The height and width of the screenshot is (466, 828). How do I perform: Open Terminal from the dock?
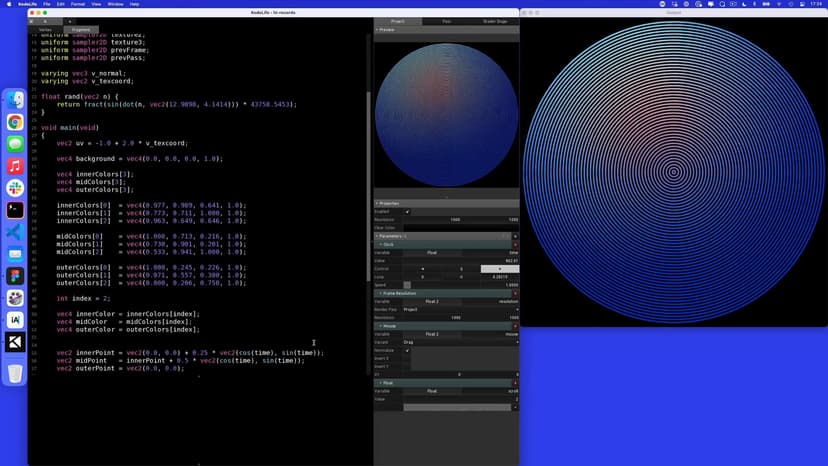[x=15, y=210]
